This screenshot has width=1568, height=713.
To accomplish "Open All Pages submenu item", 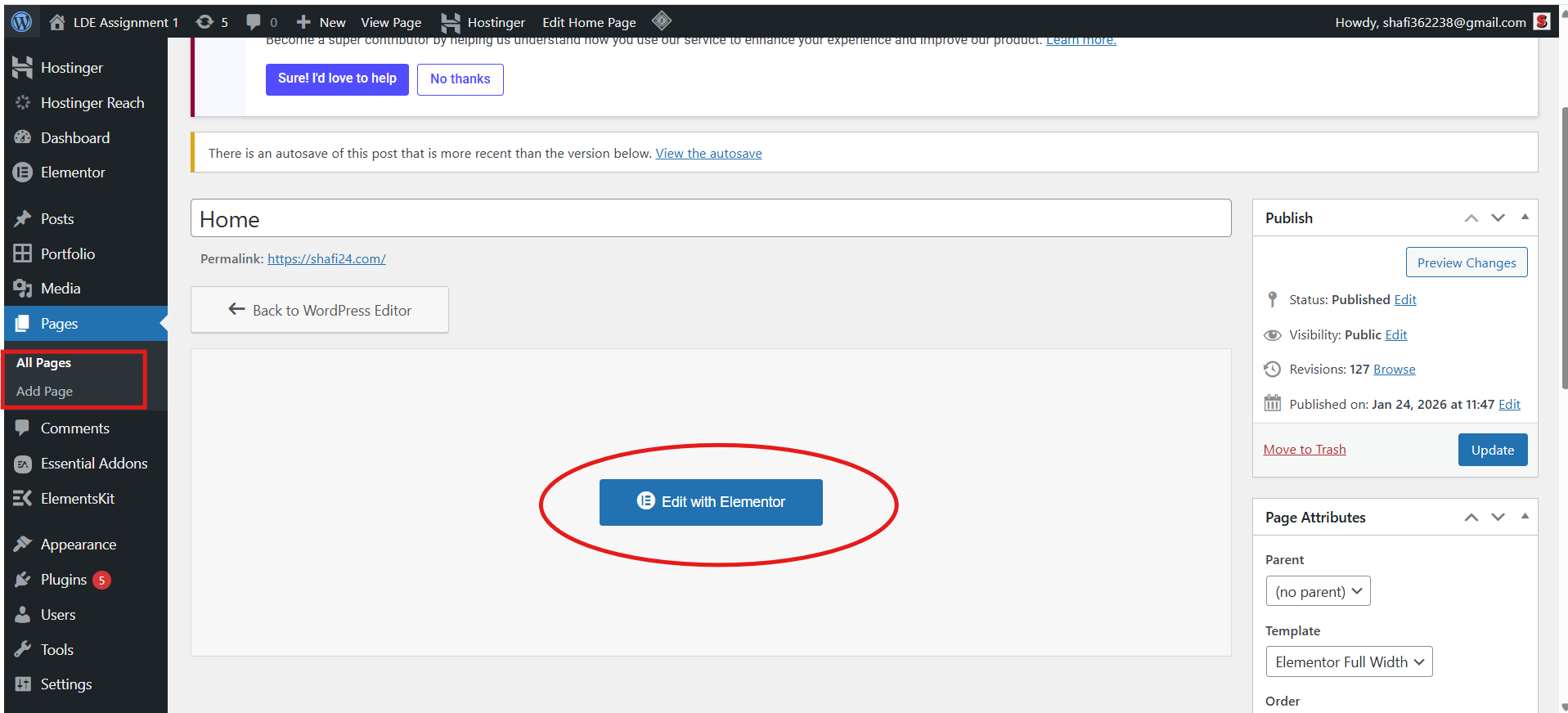I will [44, 363].
